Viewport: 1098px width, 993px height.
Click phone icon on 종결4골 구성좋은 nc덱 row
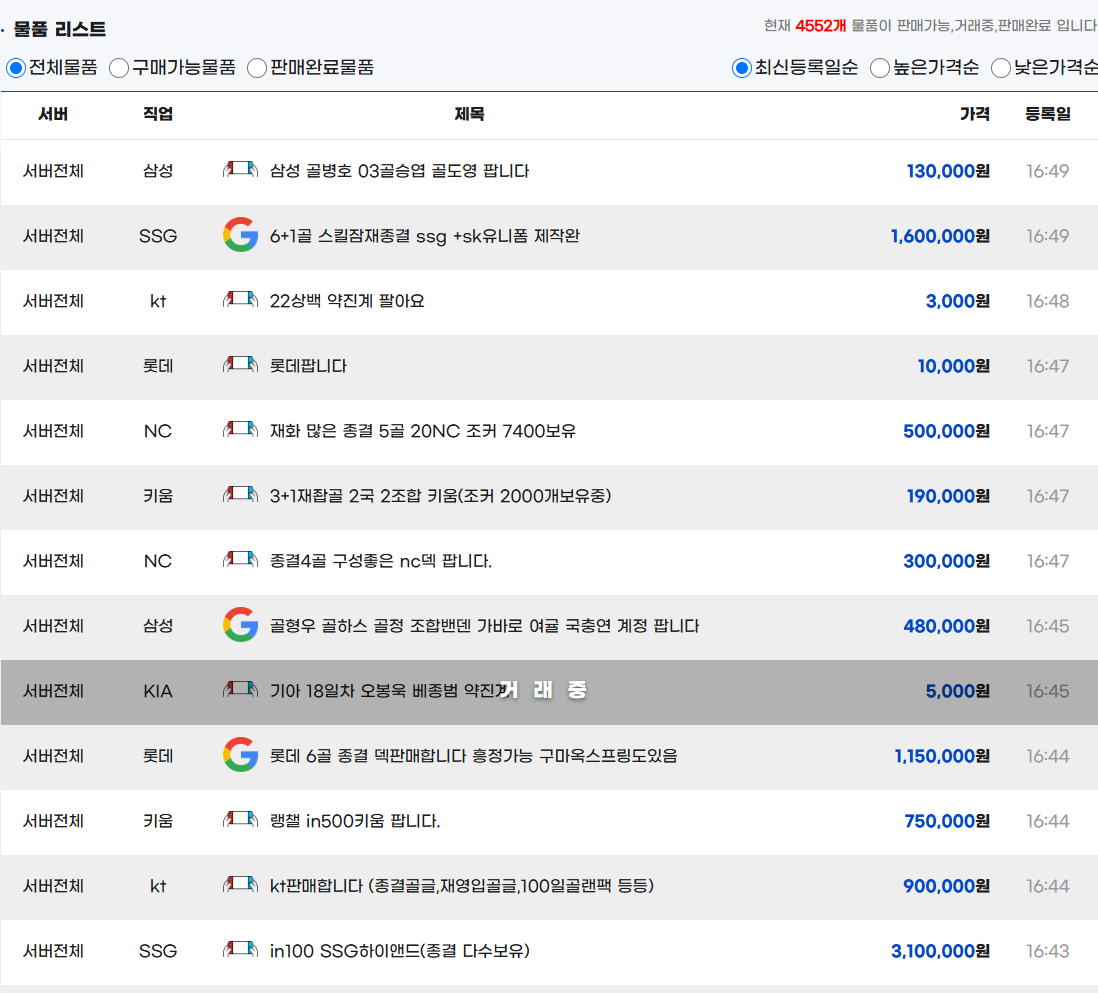point(240,560)
